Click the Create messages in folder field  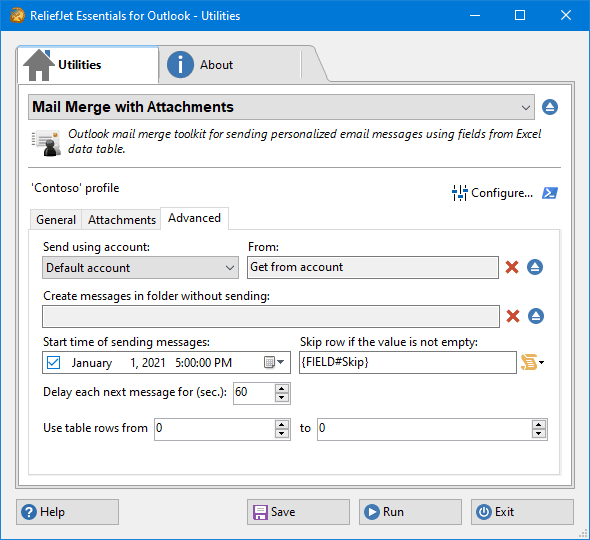pos(271,316)
